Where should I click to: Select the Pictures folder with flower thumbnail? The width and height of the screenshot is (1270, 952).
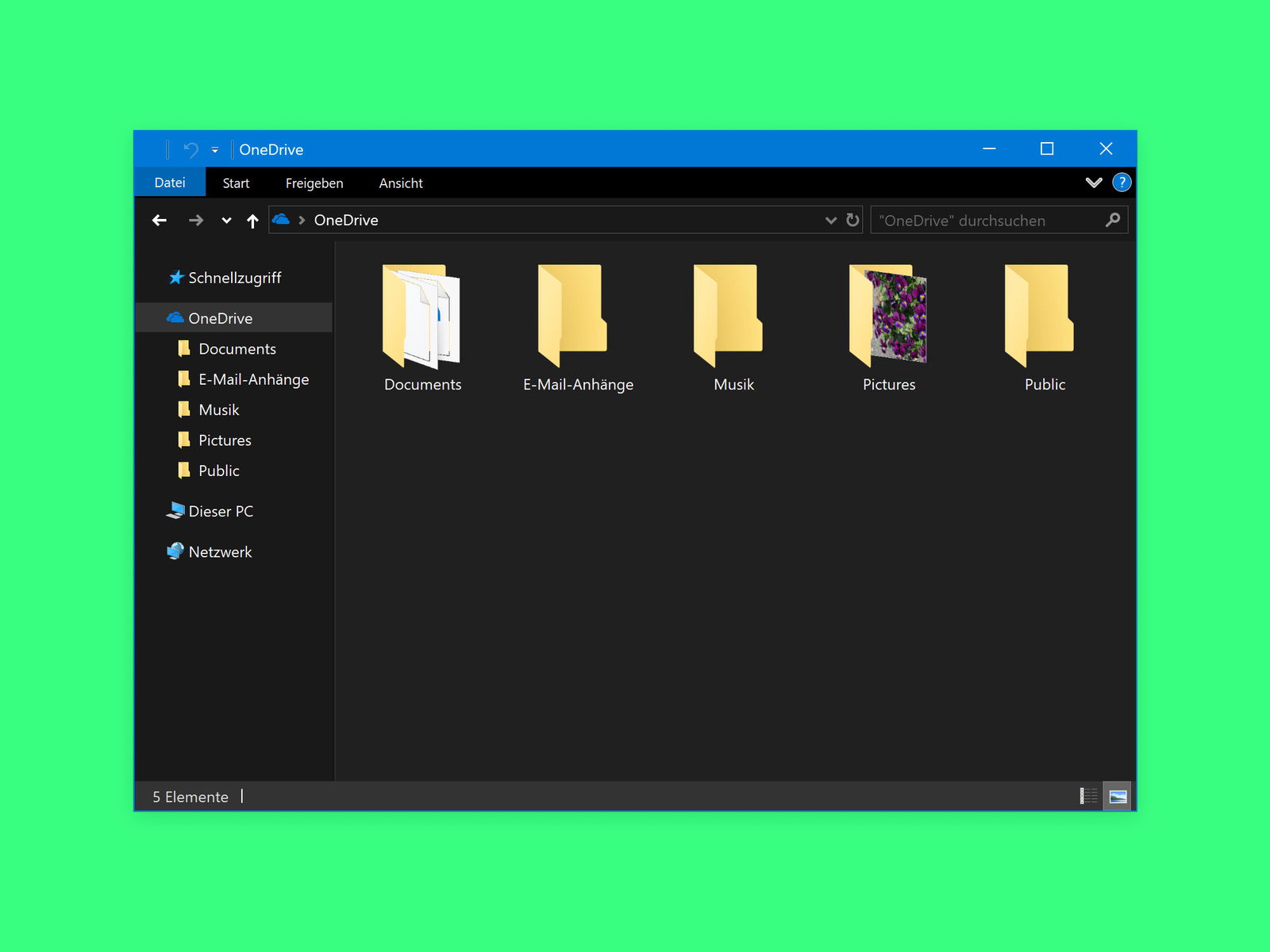coord(887,316)
